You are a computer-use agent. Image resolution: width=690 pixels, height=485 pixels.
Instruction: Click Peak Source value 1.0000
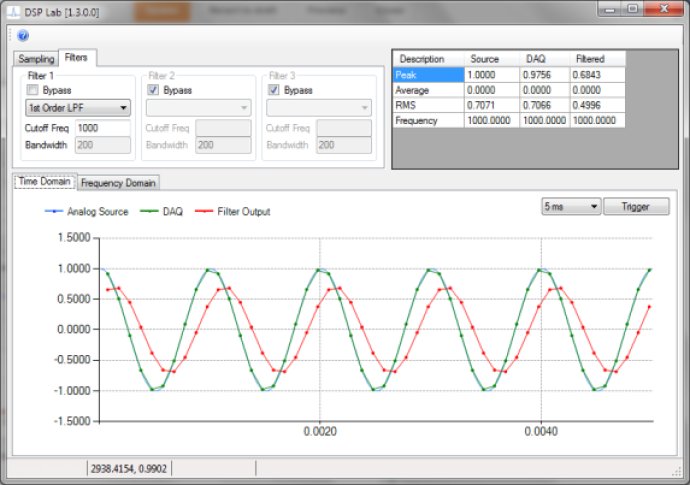point(492,75)
